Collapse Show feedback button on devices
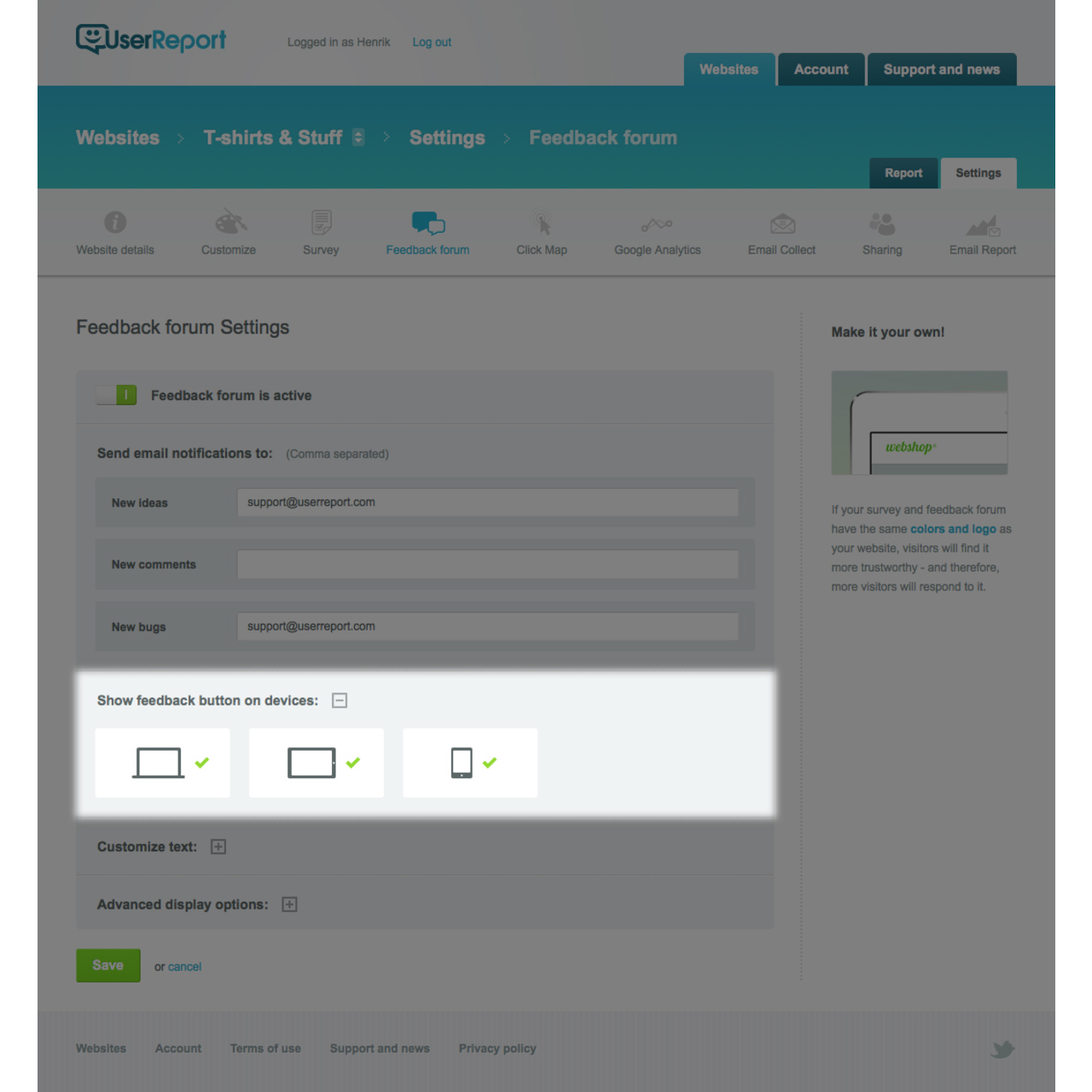This screenshot has height=1092, width=1092. [340, 700]
